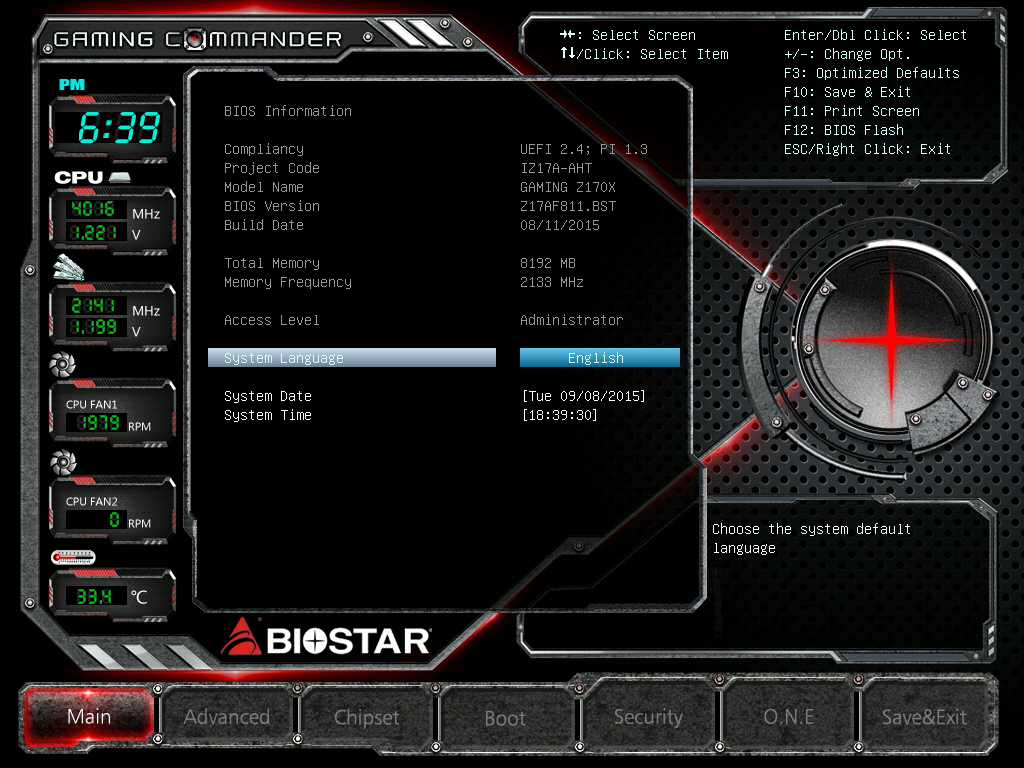Click the ESC/Right Click: Exit hint
The image size is (1024, 768).
(867, 148)
